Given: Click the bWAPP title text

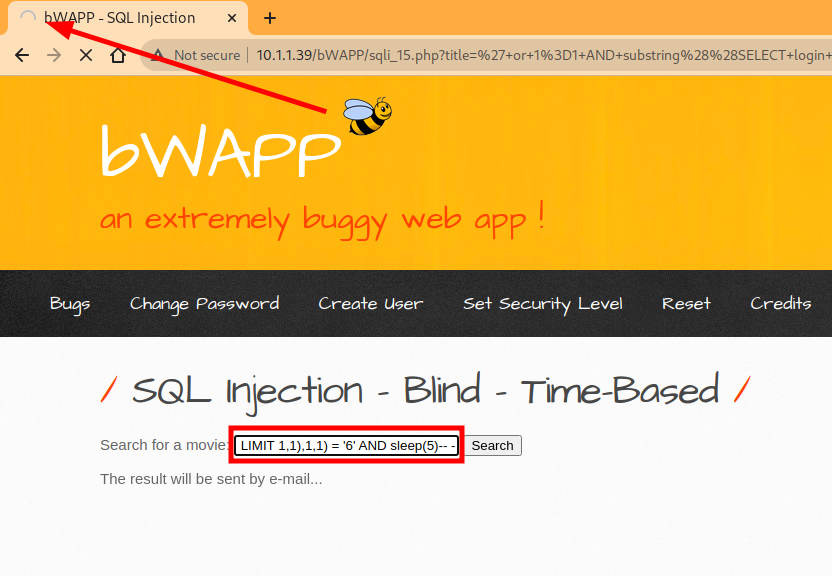Looking at the screenshot, I should pyautogui.click(x=221, y=152).
